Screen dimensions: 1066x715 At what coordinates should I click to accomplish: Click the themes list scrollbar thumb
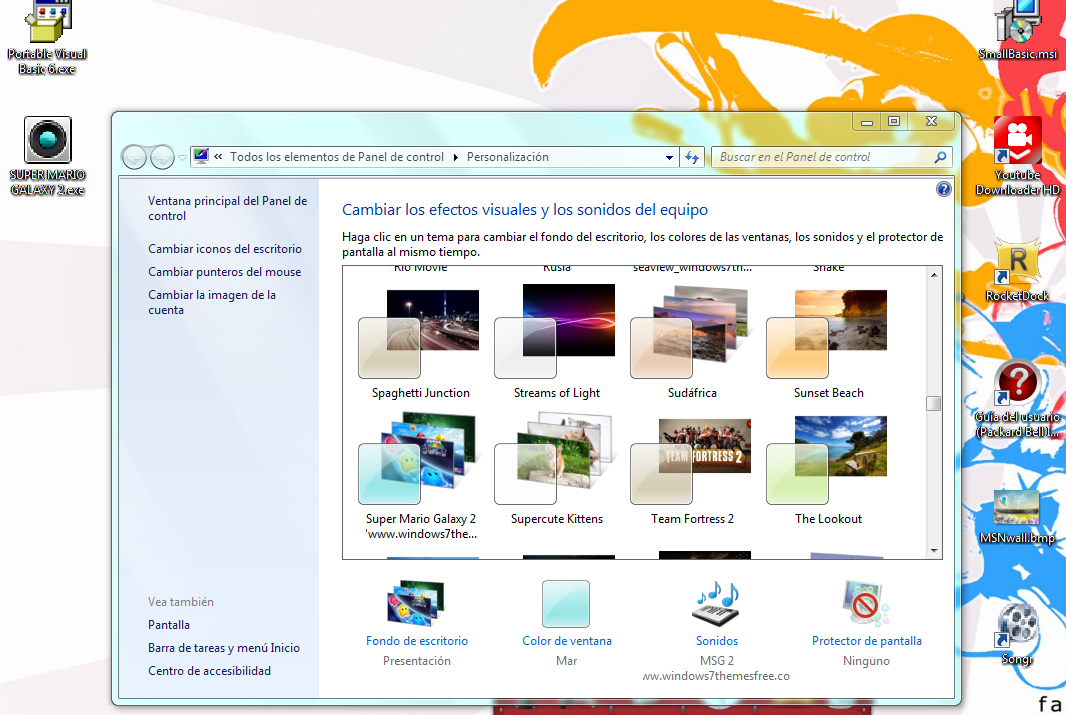pyautogui.click(x=934, y=403)
